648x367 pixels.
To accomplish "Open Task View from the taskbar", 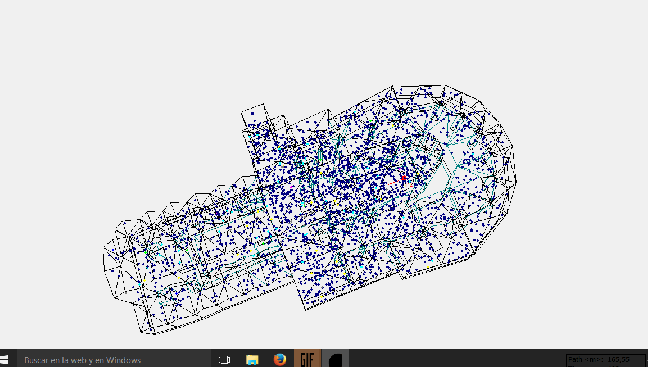I will pyautogui.click(x=224, y=360).
